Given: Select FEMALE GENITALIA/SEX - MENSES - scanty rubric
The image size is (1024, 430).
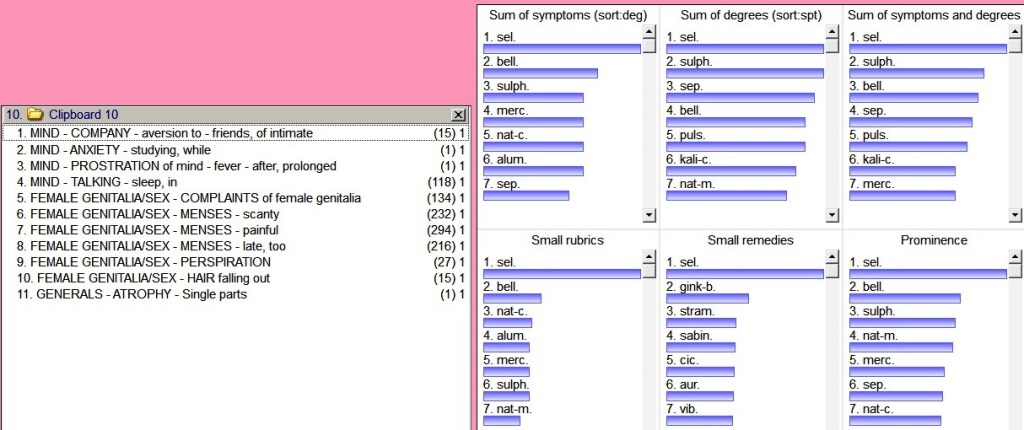Looking at the screenshot, I should (148, 214).
